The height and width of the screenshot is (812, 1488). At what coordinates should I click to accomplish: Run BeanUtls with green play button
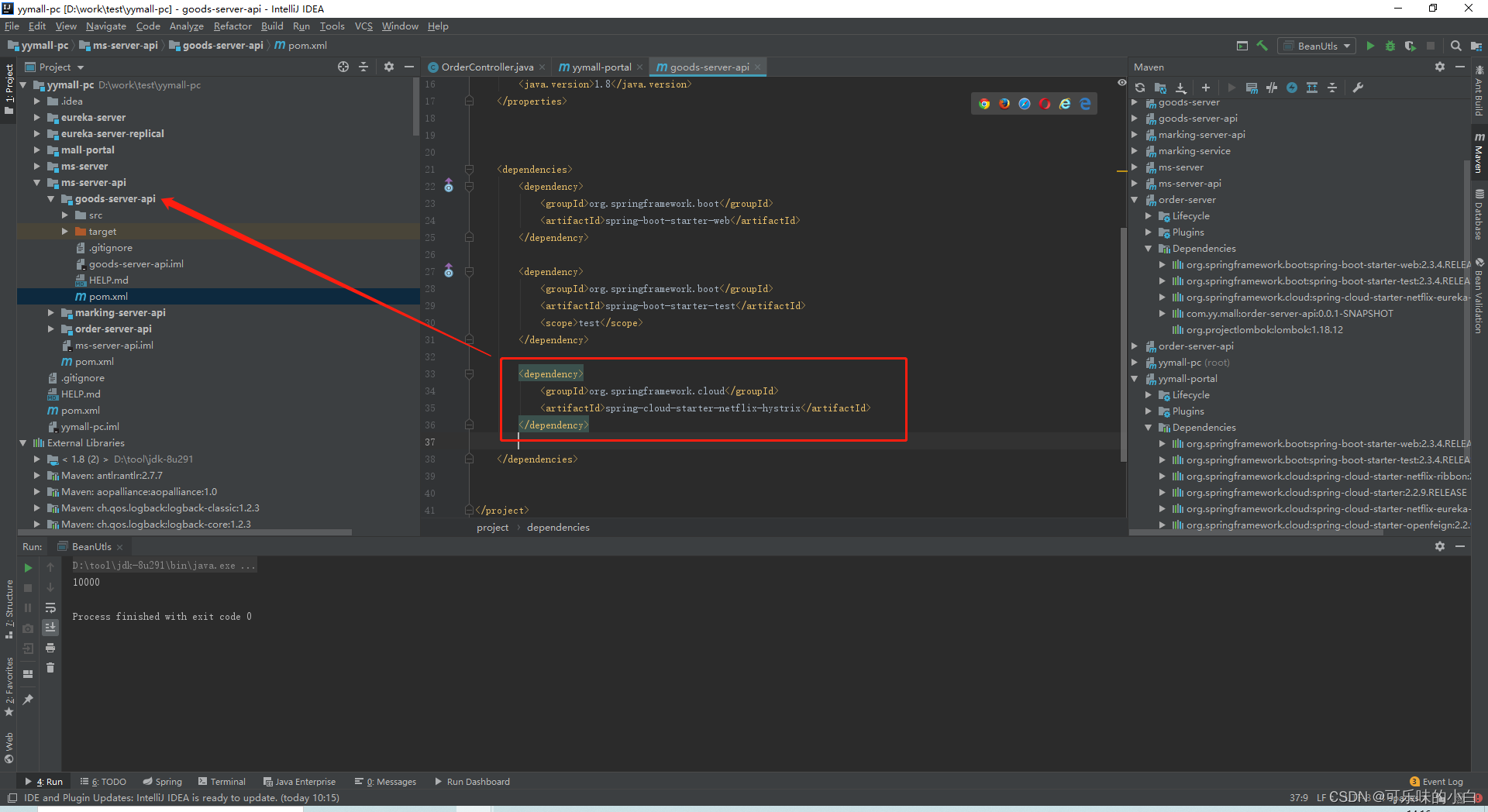[x=1370, y=46]
